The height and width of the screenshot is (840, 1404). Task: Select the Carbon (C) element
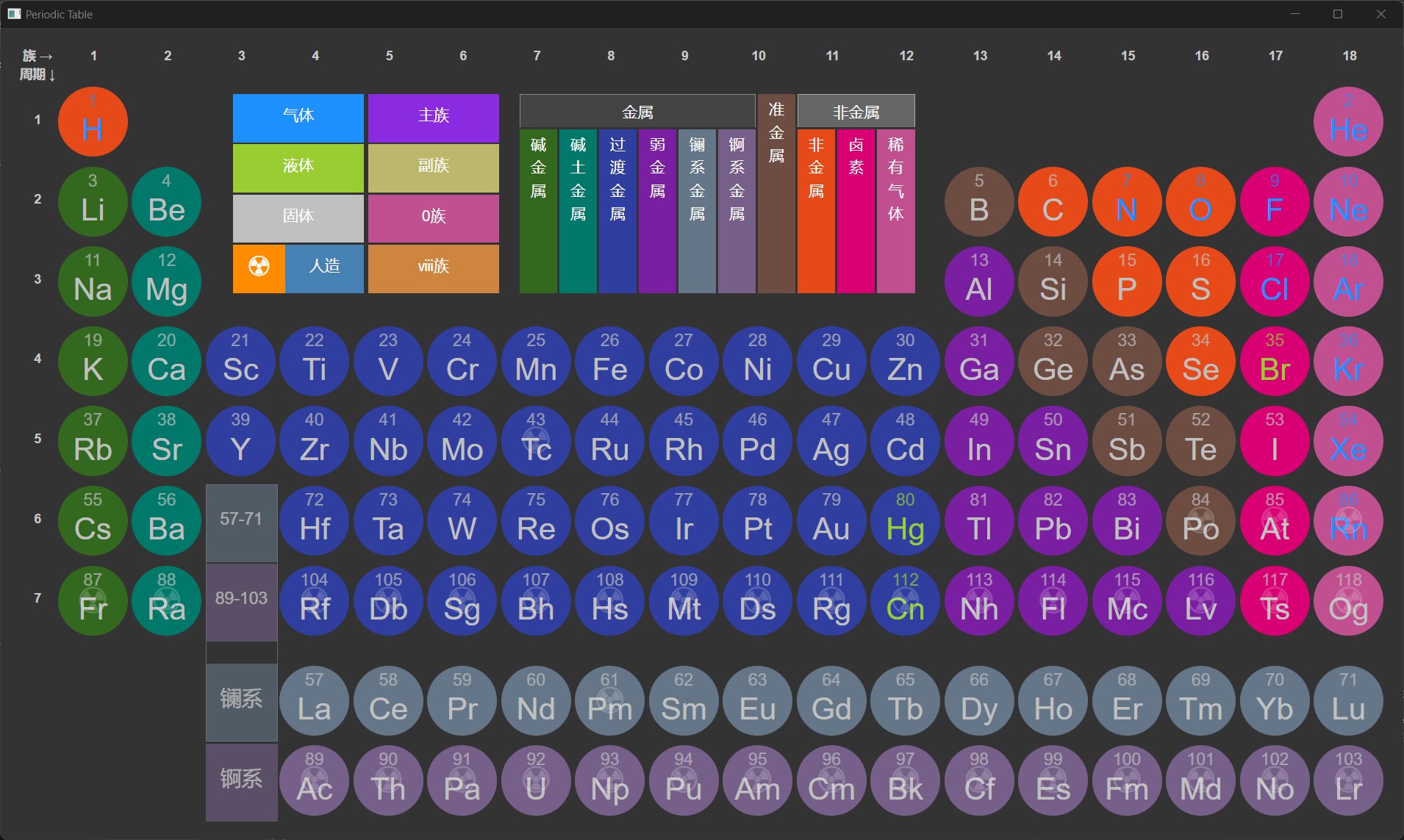tap(1053, 202)
